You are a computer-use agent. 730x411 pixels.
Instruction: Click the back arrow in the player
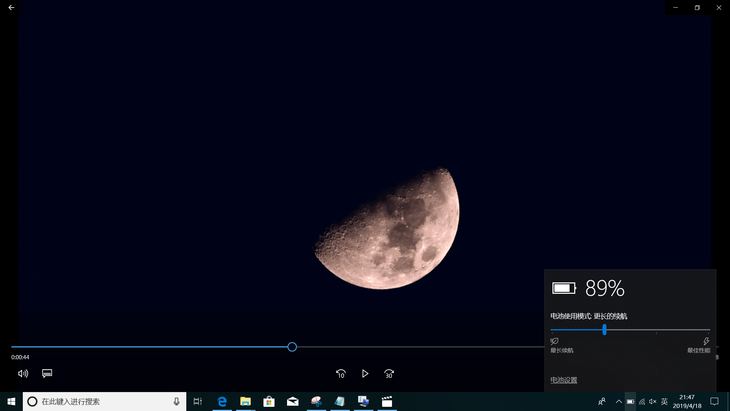[11, 7]
